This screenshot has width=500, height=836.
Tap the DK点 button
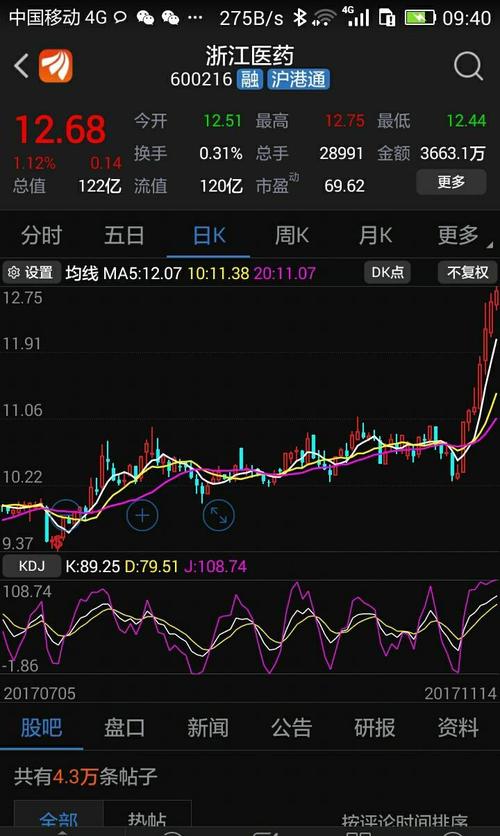388,272
